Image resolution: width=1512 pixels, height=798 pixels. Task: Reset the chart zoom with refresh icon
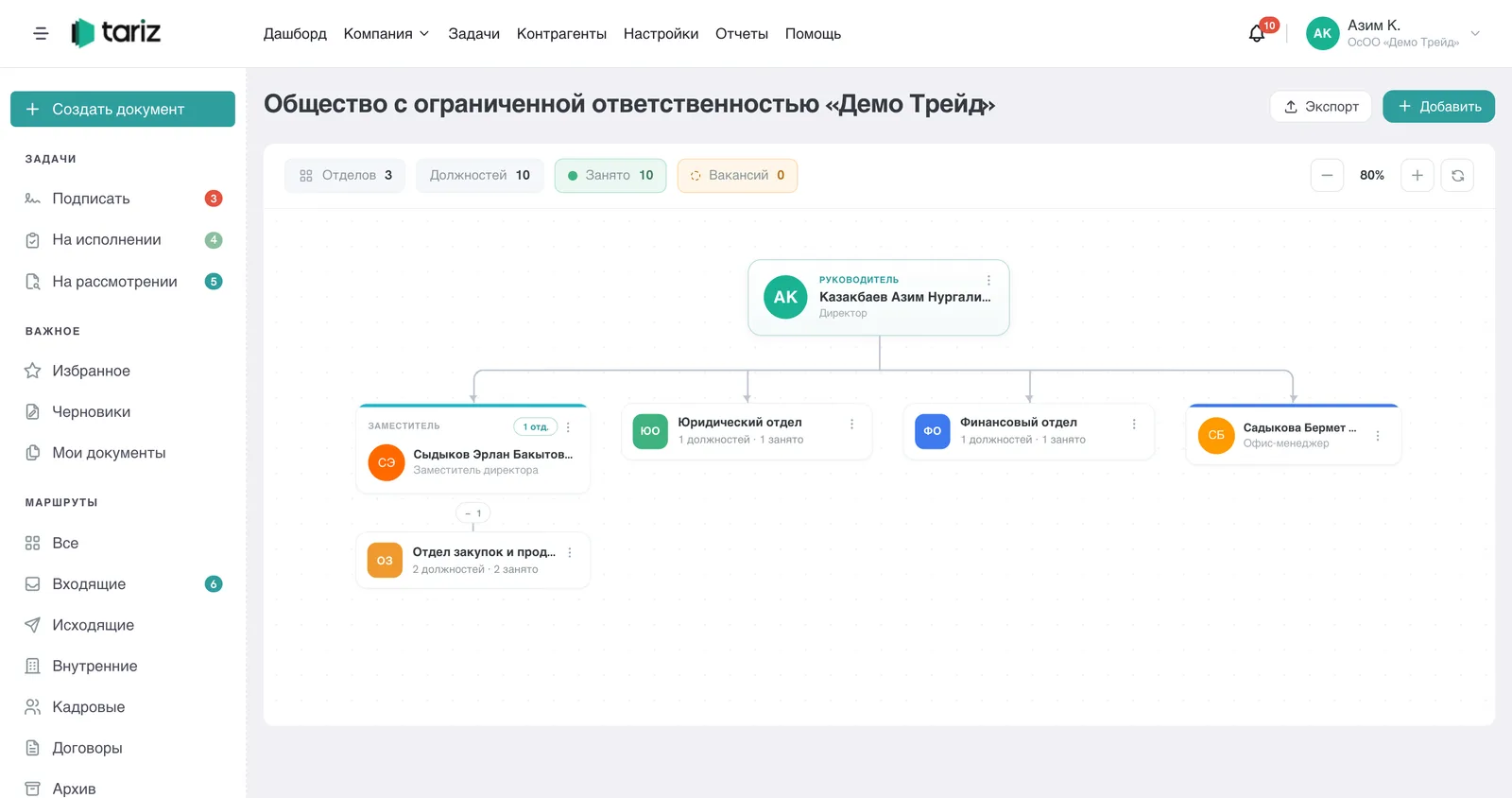coord(1457,175)
